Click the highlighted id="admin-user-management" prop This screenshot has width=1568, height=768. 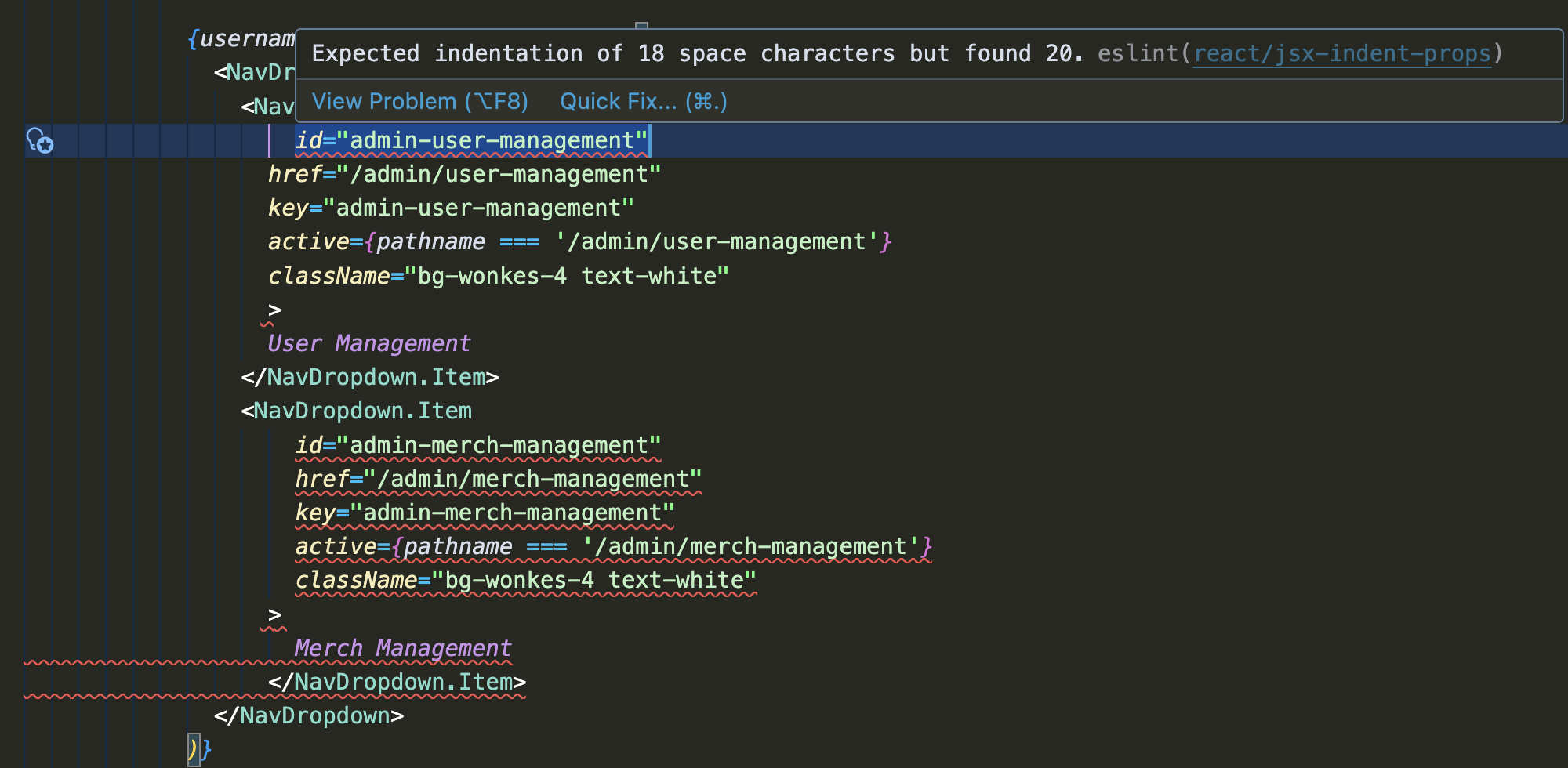pos(471,141)
